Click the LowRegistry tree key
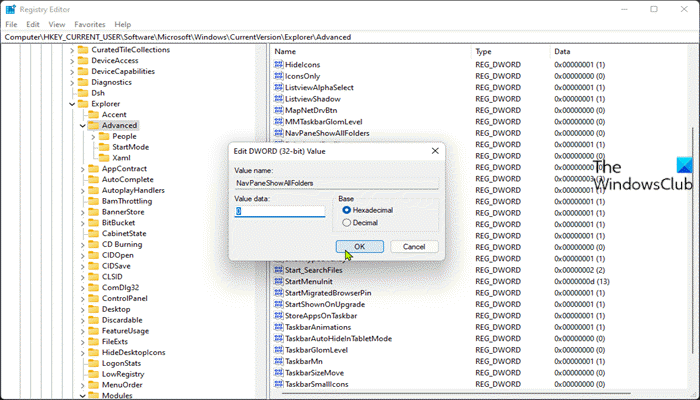 123,374
